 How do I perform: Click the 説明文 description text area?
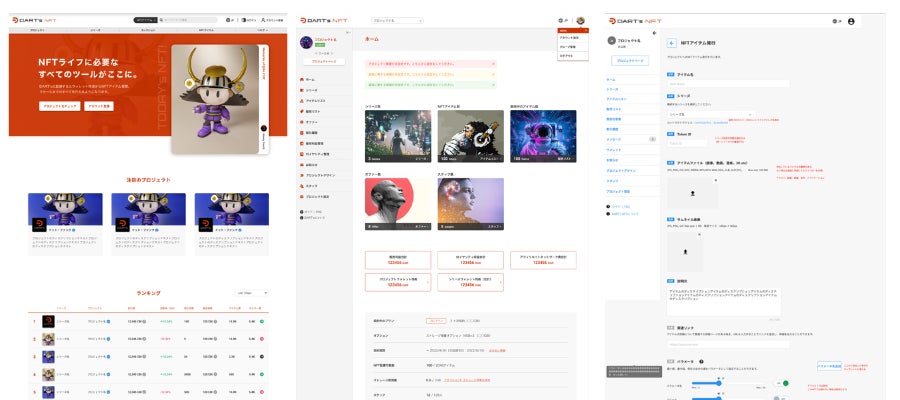coord(724,302)
